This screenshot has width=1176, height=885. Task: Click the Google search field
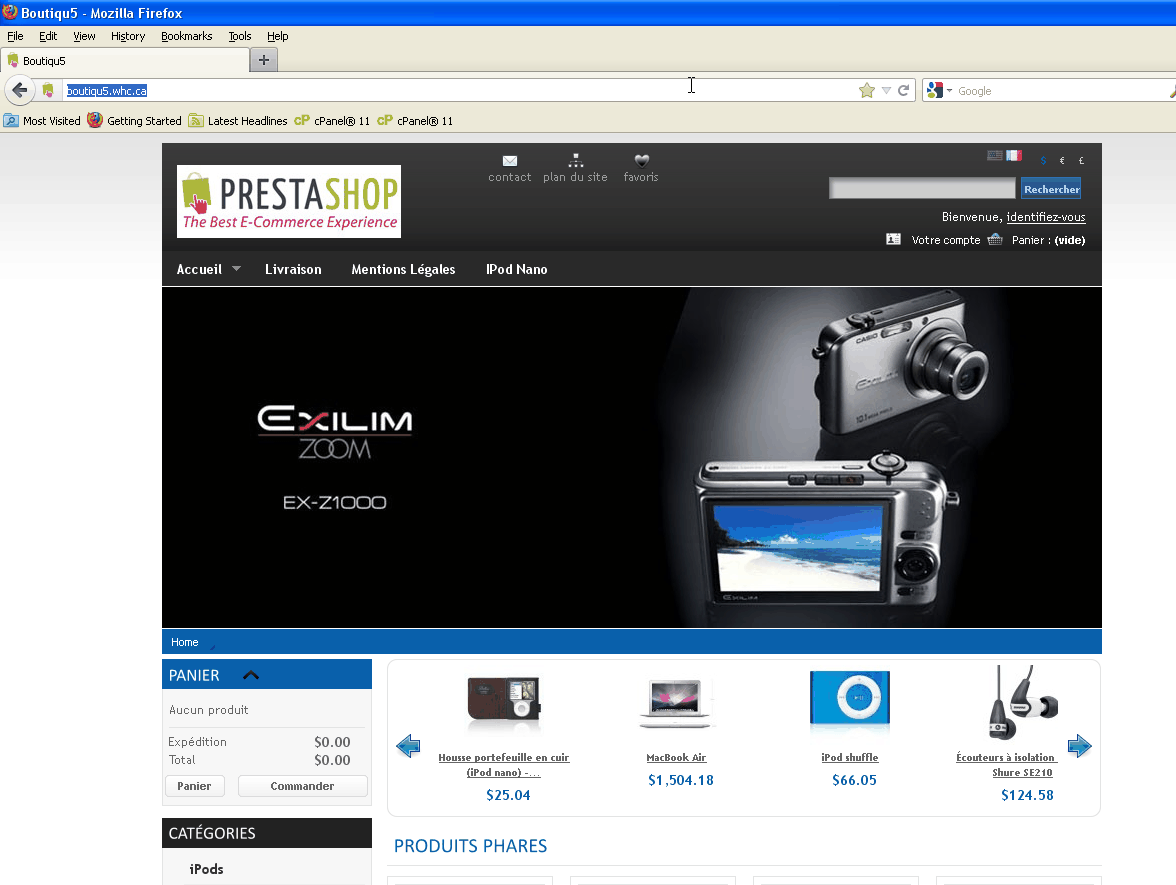[x=1061, y=91]
